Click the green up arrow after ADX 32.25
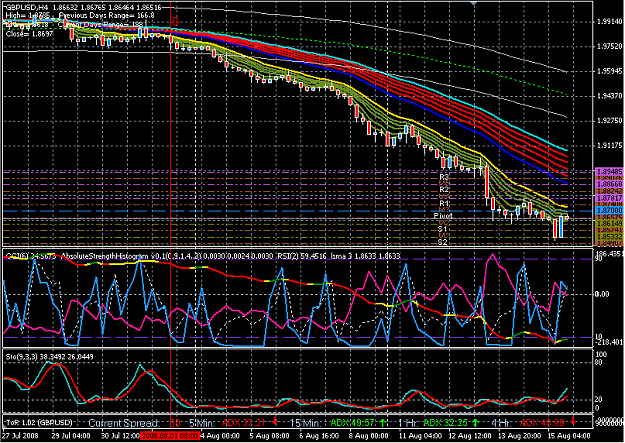The height and width of the screenshot is (443, 625). click(476, 421)
